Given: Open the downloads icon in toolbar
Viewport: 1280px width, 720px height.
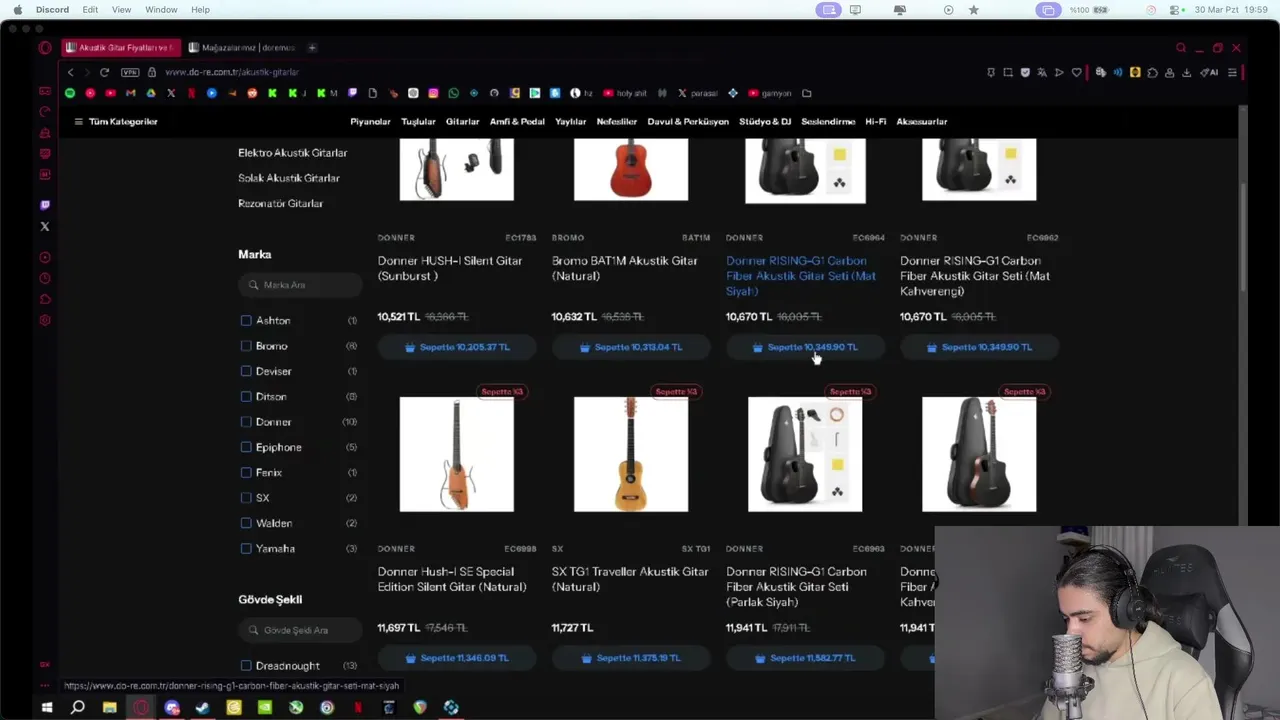Looking at the screenshot, I should click(x=1186, y=72).
